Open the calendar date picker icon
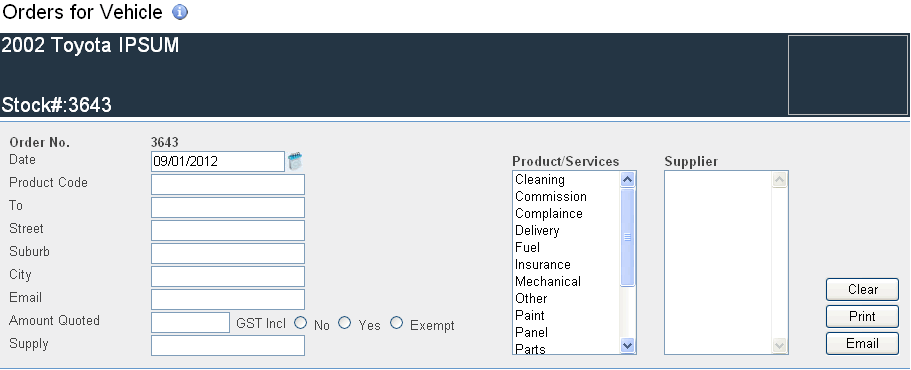The height and width of the screenshot is (370, 911). (295, 161)
